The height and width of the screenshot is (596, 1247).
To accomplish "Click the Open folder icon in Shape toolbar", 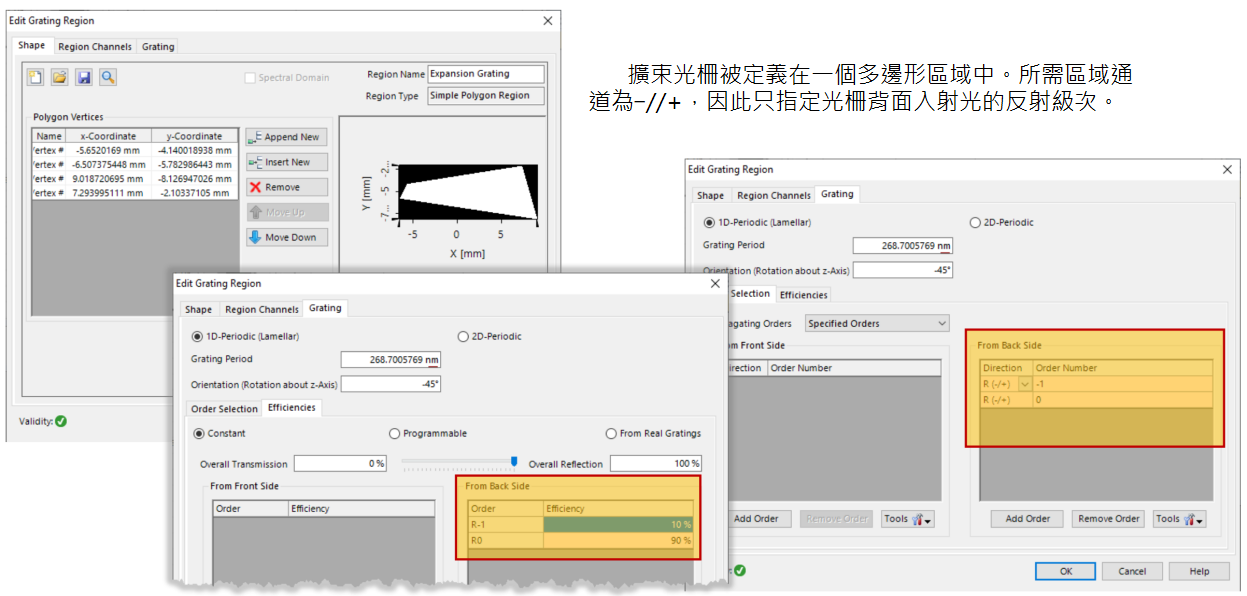I will click(x=59, y=77).
